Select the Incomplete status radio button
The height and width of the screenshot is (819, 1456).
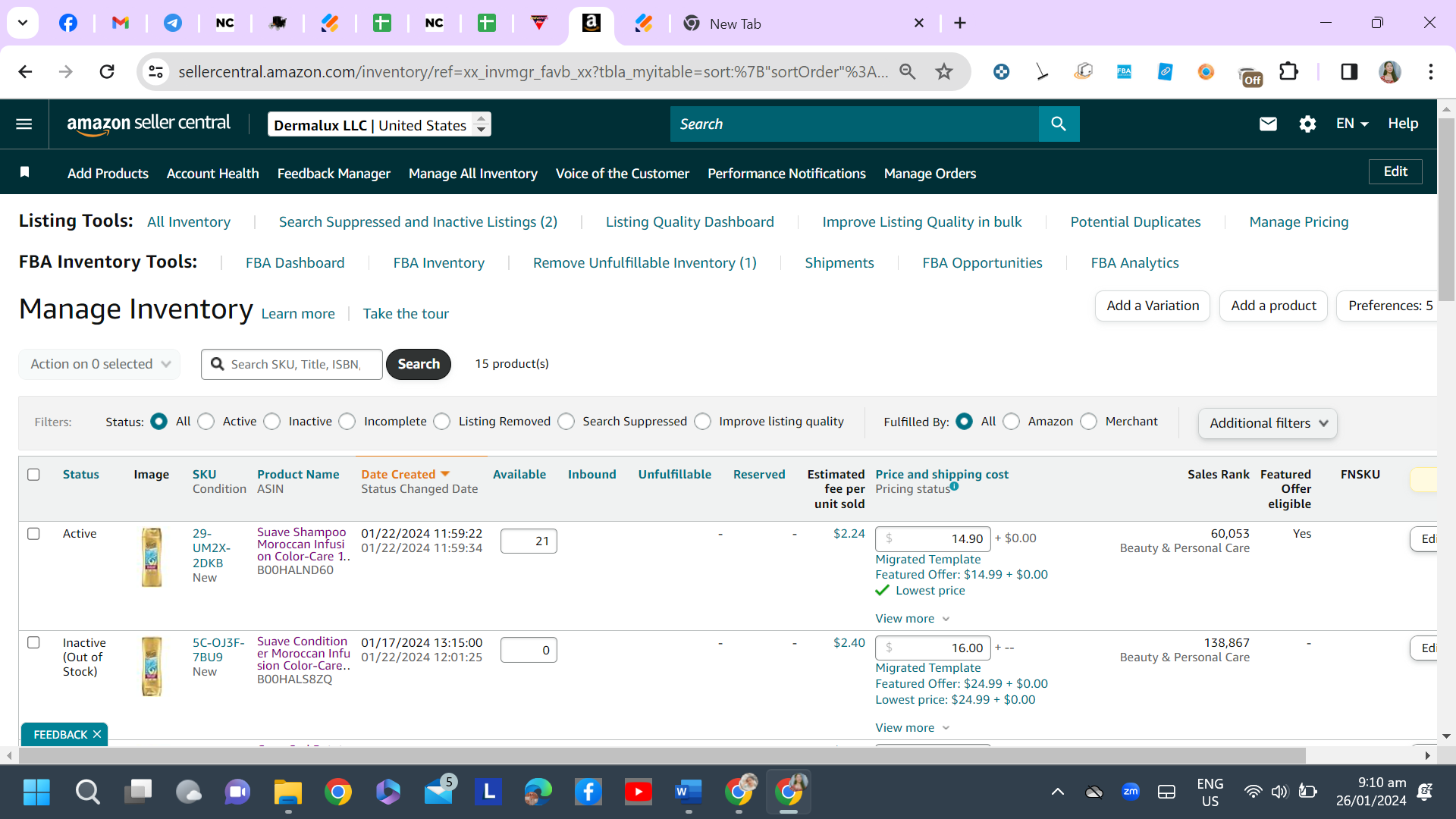click(347, 421)
